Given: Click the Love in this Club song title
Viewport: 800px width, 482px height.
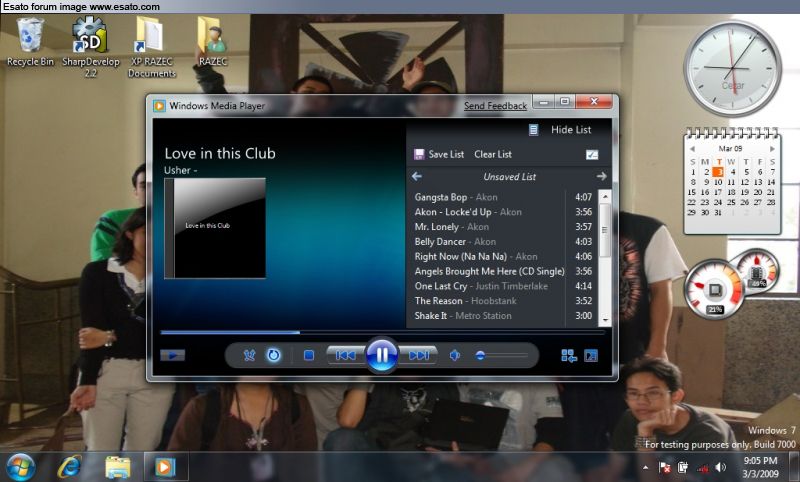Looking at the screenshot, I should click(220, 154).
